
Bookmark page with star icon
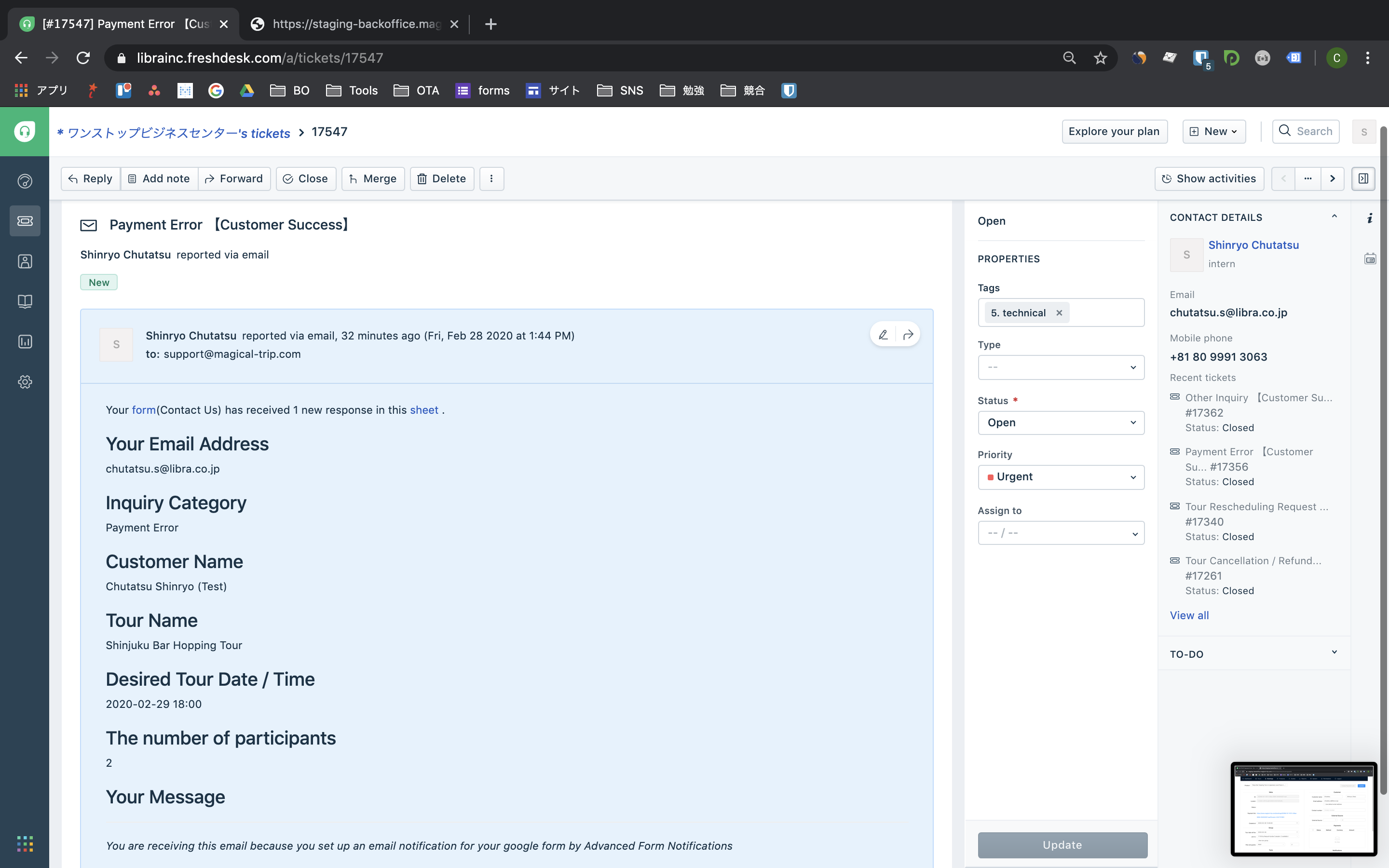[1100, 58]
